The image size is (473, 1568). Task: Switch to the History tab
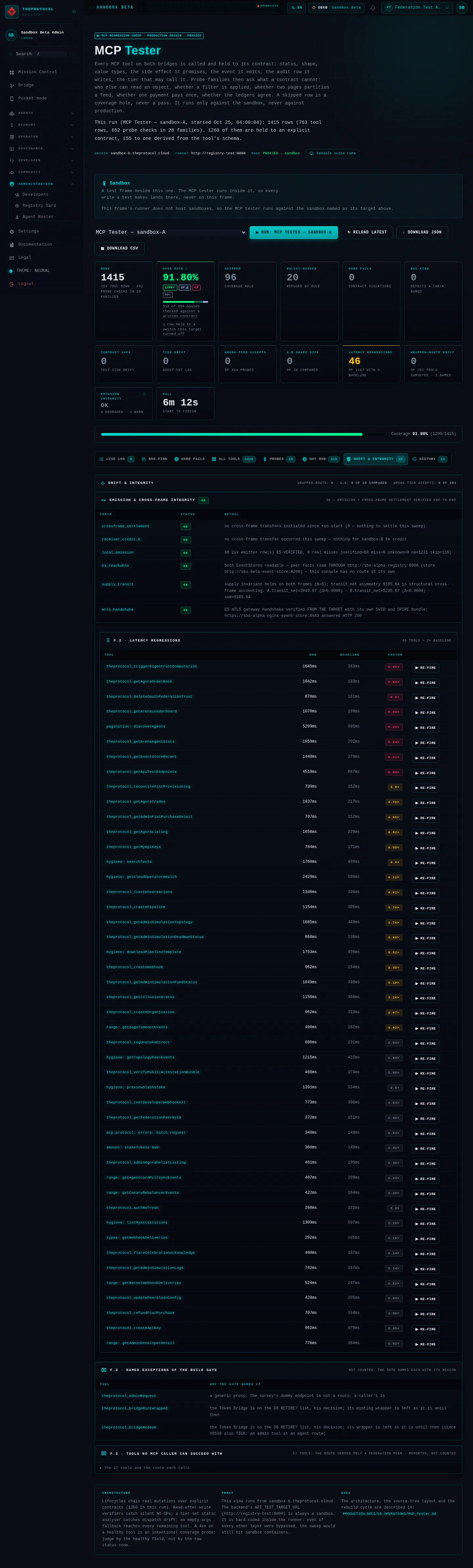pos(429,459)
